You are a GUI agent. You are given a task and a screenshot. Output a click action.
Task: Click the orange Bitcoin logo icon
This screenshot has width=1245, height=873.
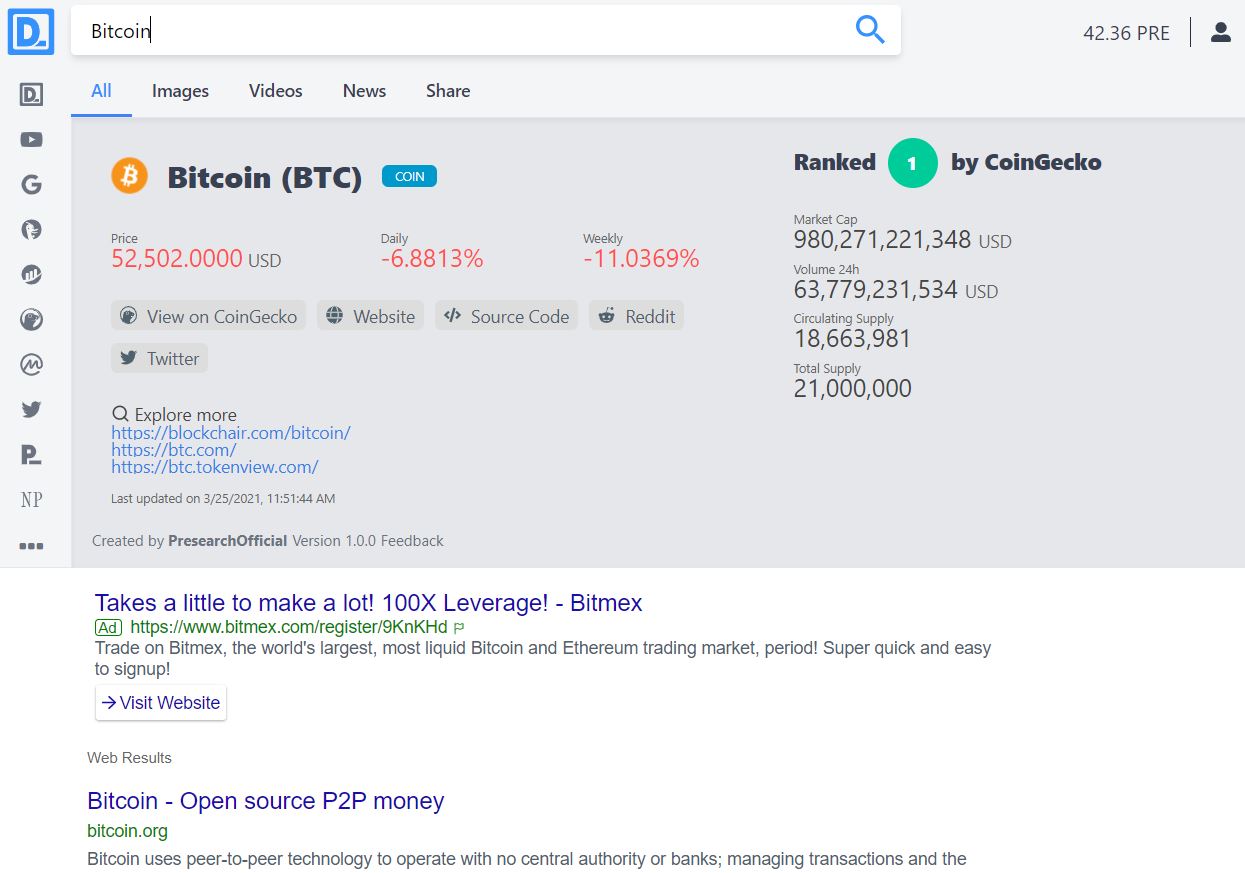pyautogui.click(x=129, y=176)
